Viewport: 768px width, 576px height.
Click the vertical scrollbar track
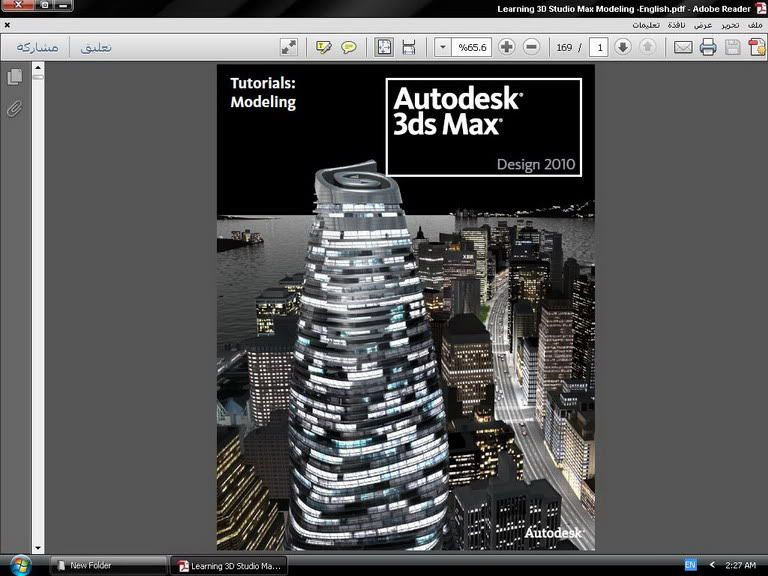tap(38, 309)
